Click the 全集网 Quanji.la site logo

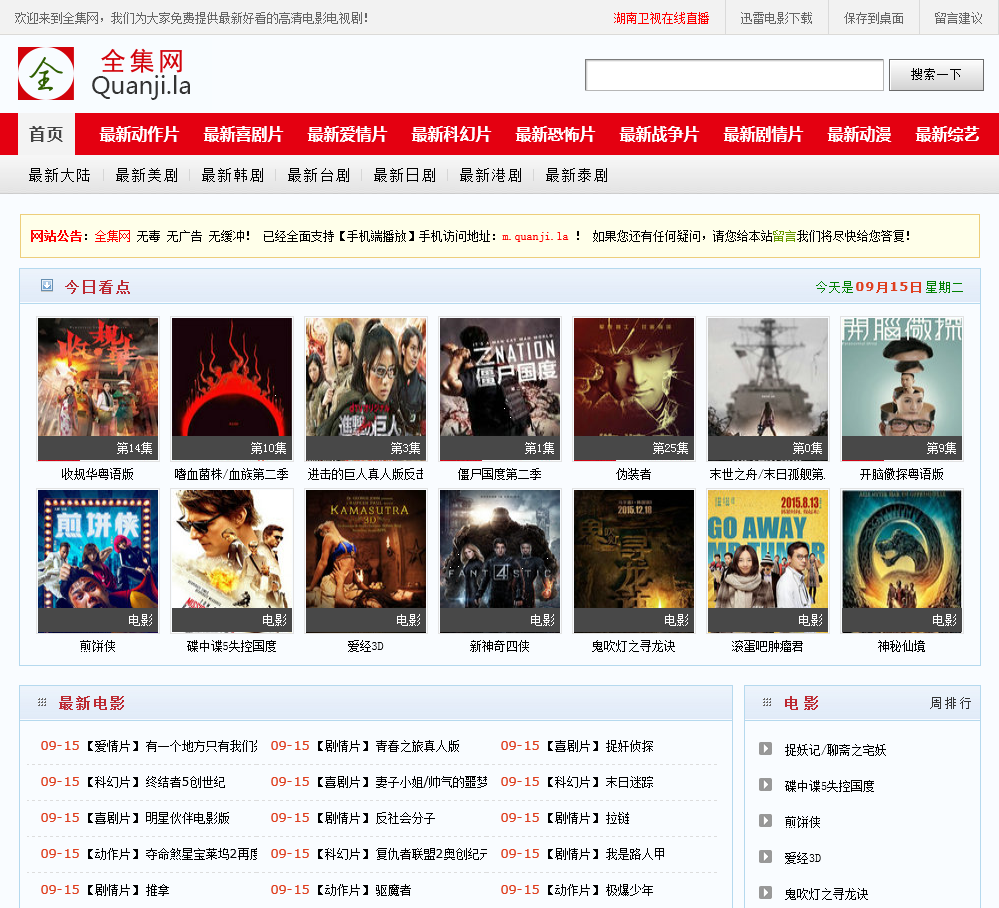pos(104,74)
